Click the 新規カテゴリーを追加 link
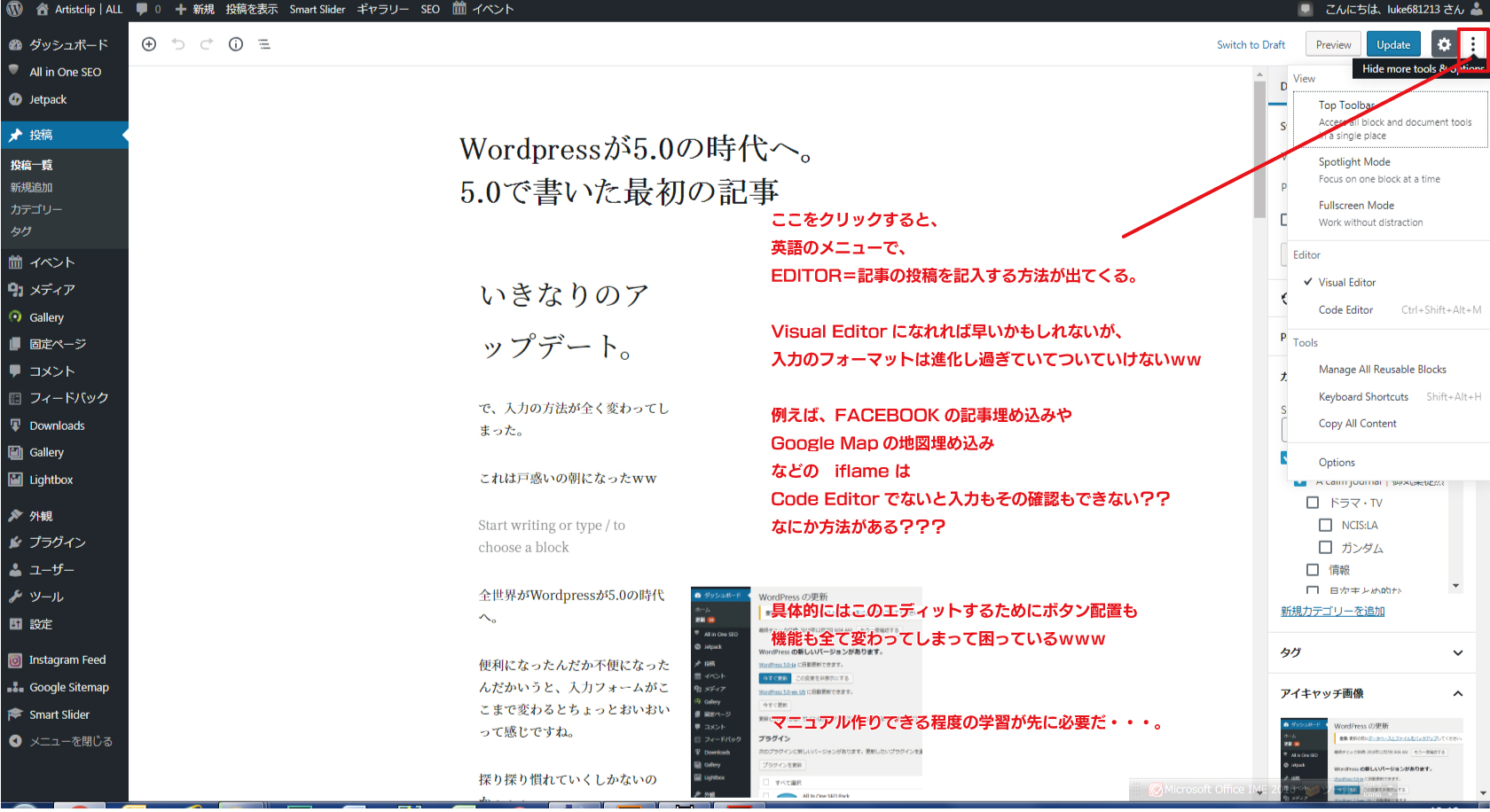Viewport: 1490px width, 812px height. click(x=1332, y=611)
